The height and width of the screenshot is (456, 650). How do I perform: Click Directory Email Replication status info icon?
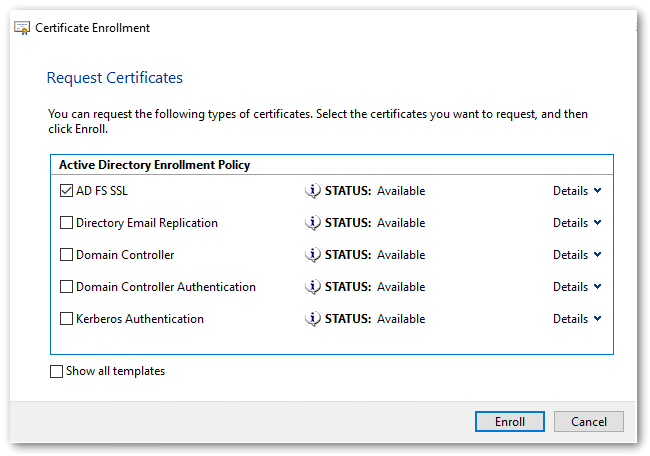tap(313, 223)
